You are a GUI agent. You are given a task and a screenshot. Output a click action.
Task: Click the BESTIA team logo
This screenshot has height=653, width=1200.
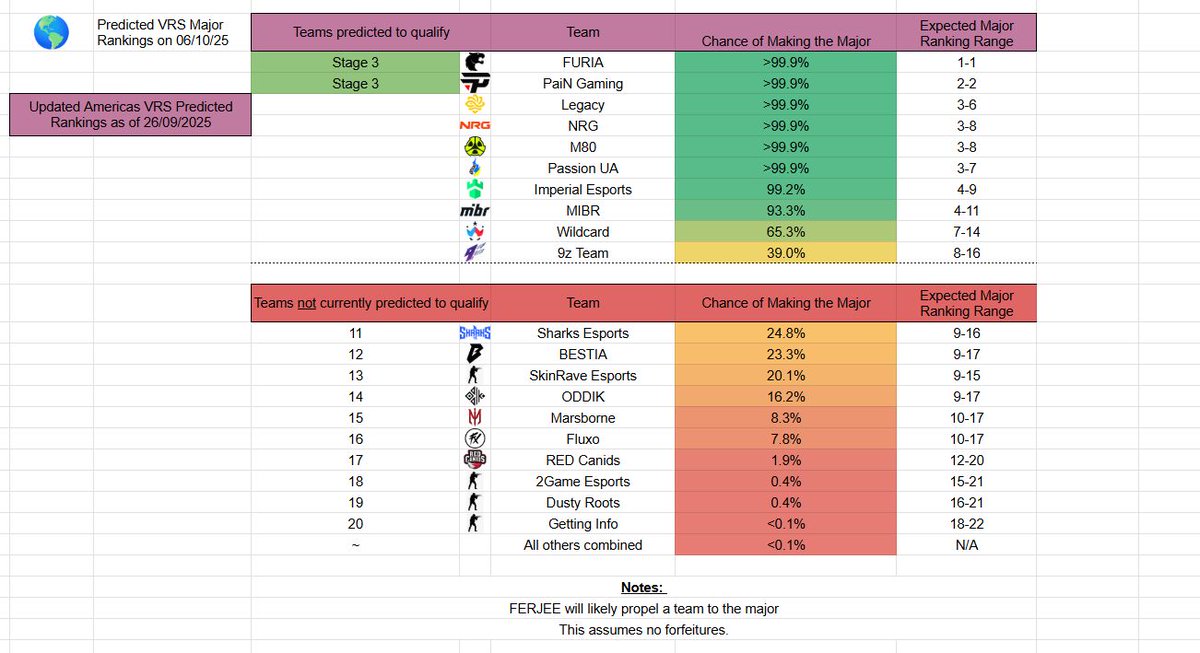(x=474, y=354)
